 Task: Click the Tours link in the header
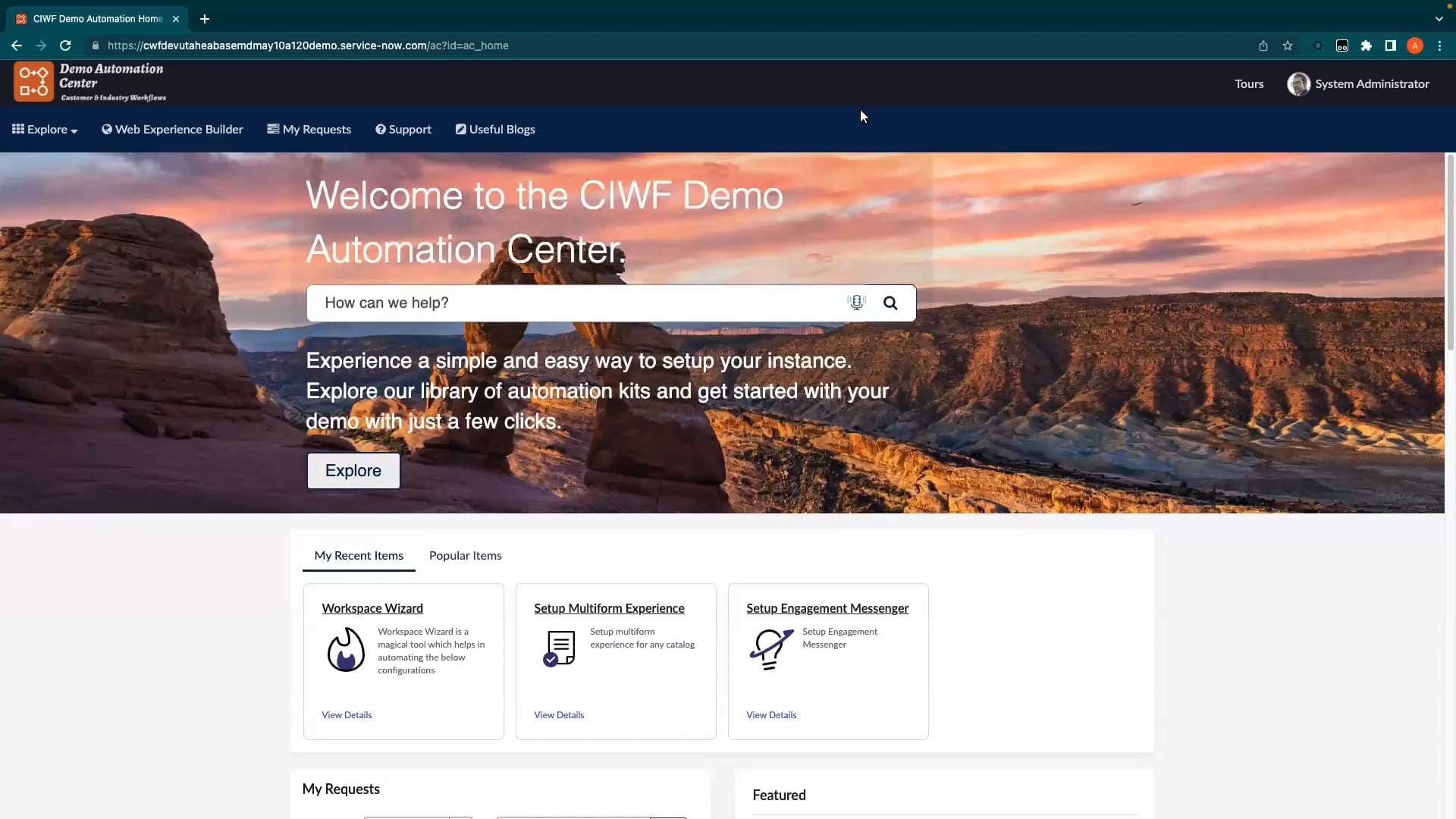pyautogui.click(x=1248, y=83)
